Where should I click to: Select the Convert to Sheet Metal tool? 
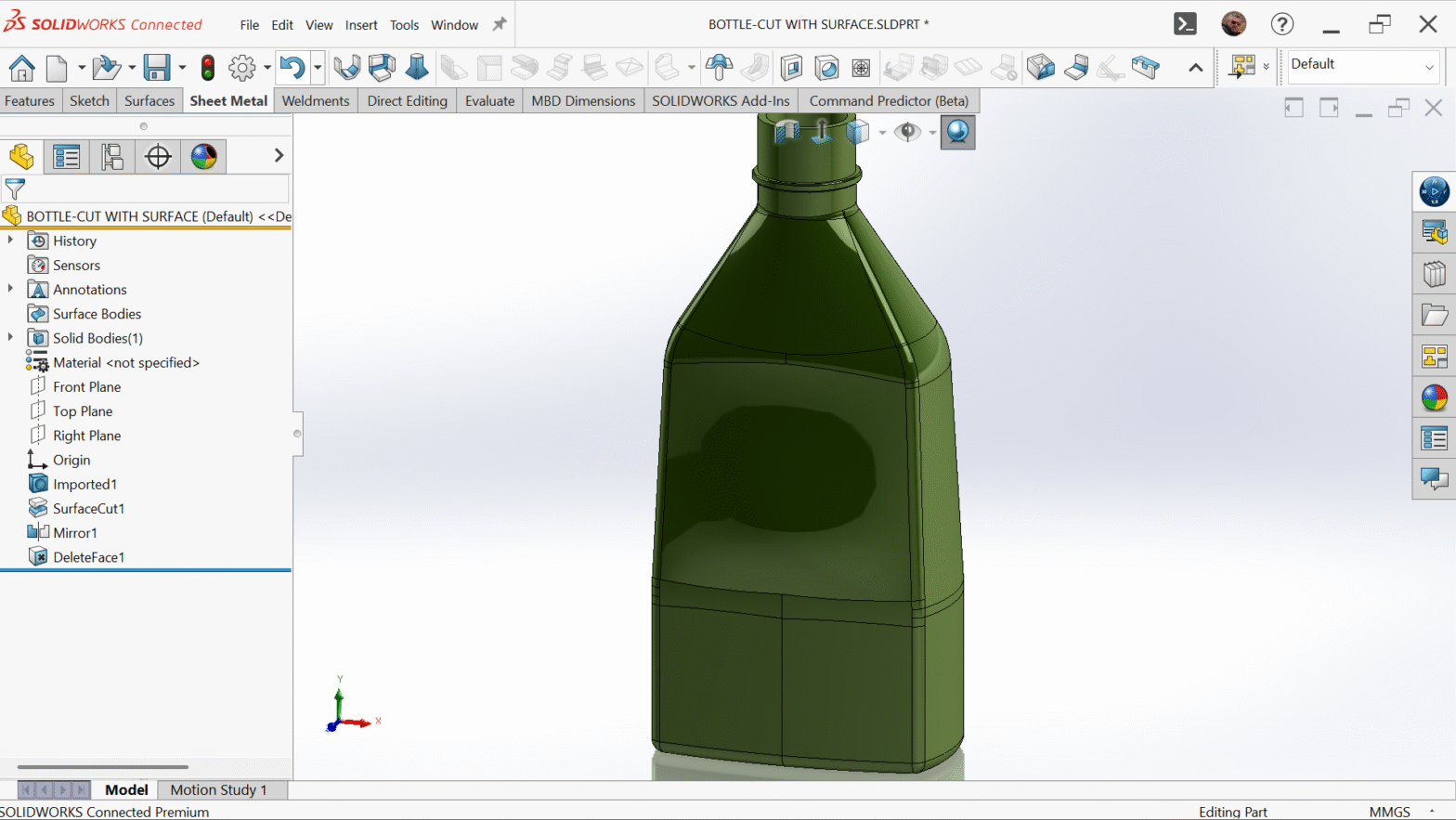[382, 68]
